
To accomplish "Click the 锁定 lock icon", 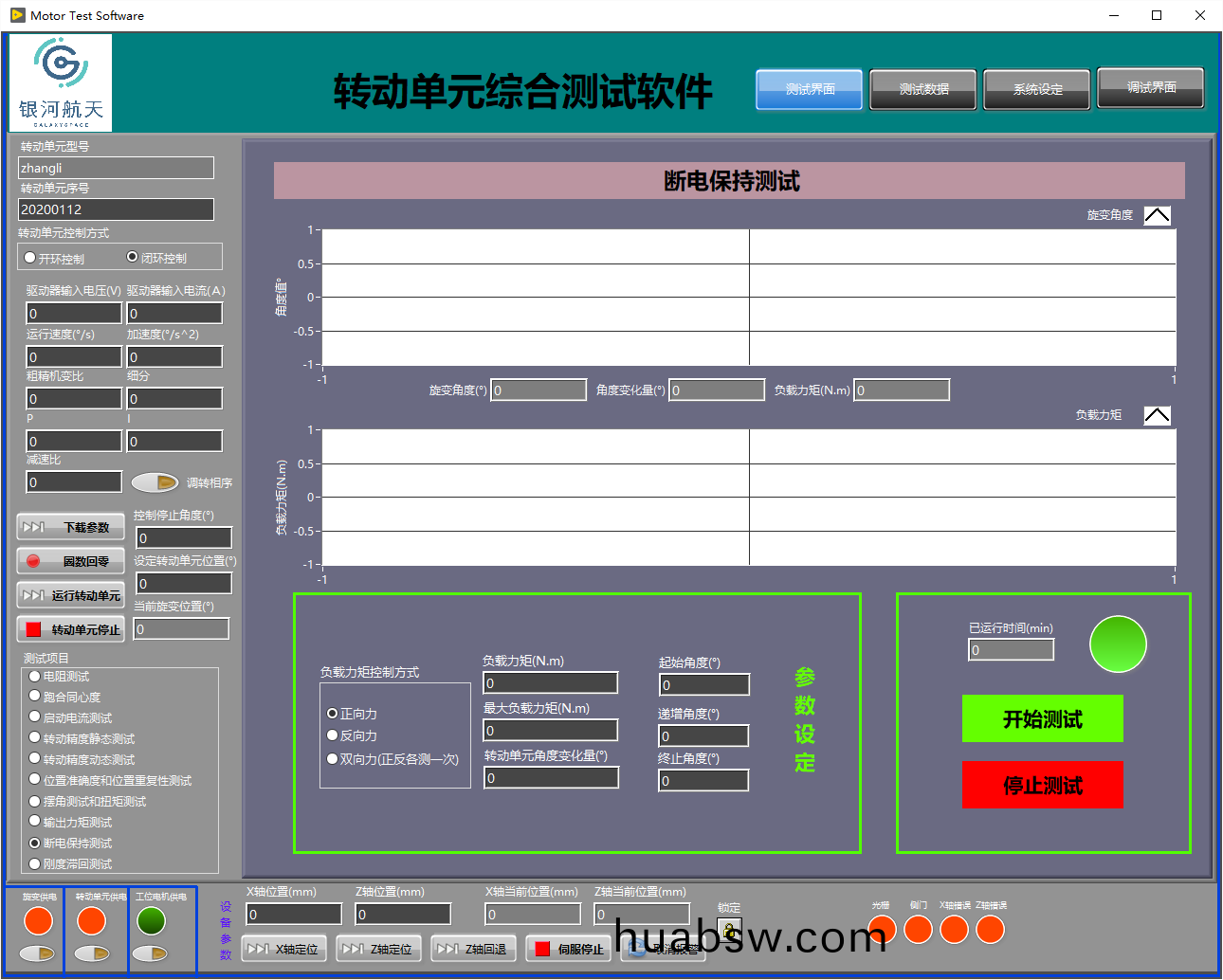I will click(x=728, y=930).
